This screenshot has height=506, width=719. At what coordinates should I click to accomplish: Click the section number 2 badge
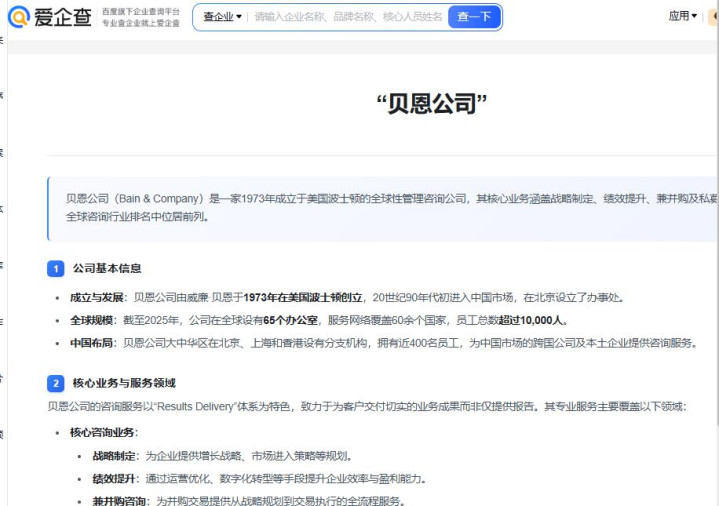click(56, 383)
